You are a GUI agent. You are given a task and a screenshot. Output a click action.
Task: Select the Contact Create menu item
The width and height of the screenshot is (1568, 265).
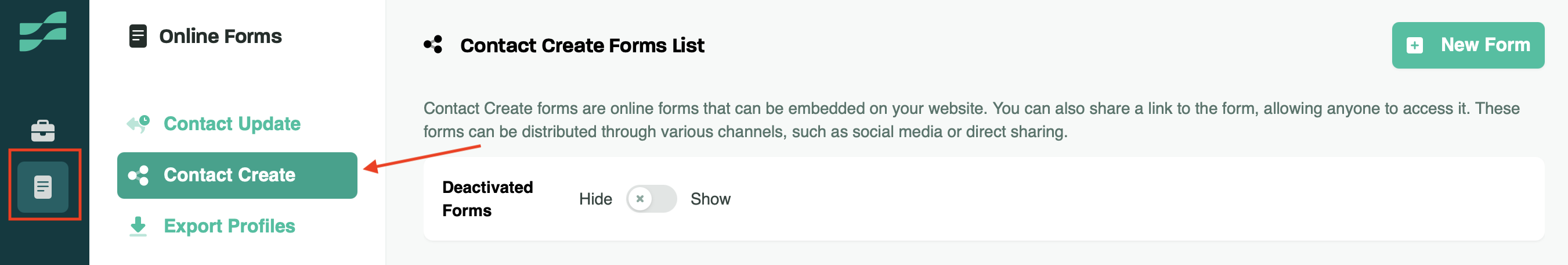pos(237,176)
